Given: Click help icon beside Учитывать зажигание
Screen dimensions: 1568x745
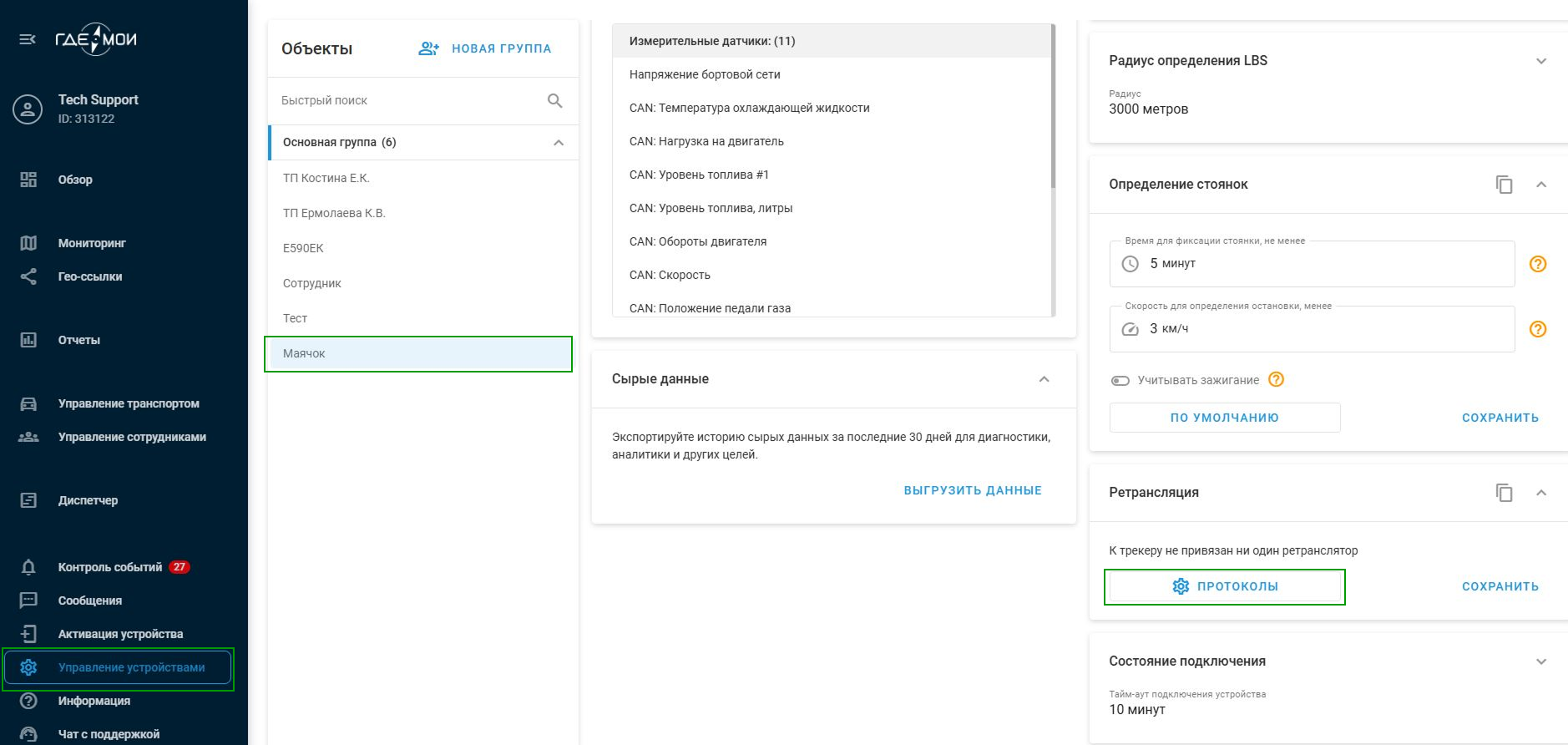Looking at the screenshot, I should (1276, 379).
